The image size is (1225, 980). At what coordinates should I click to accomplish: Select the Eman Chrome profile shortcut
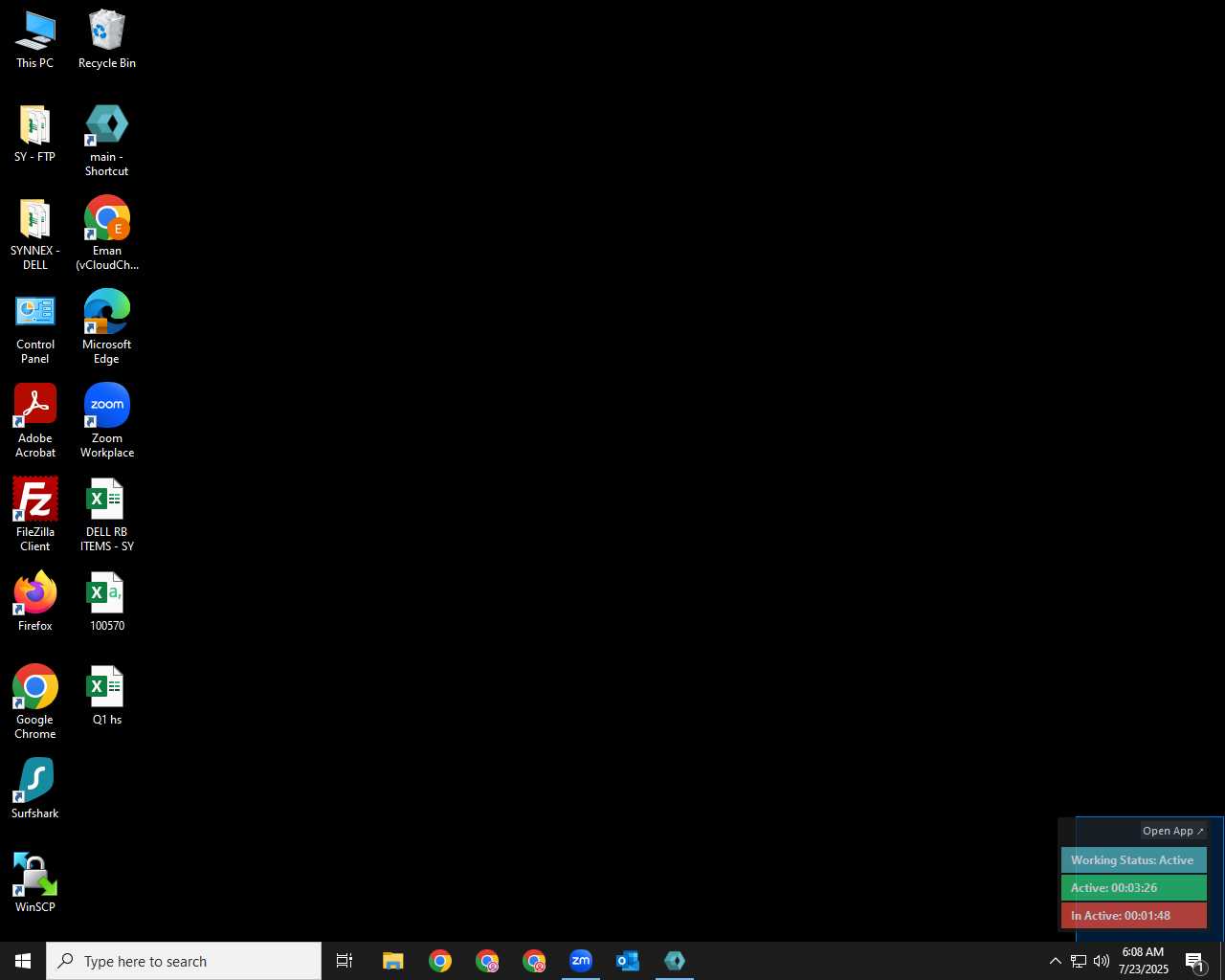[x=107, y=234]
